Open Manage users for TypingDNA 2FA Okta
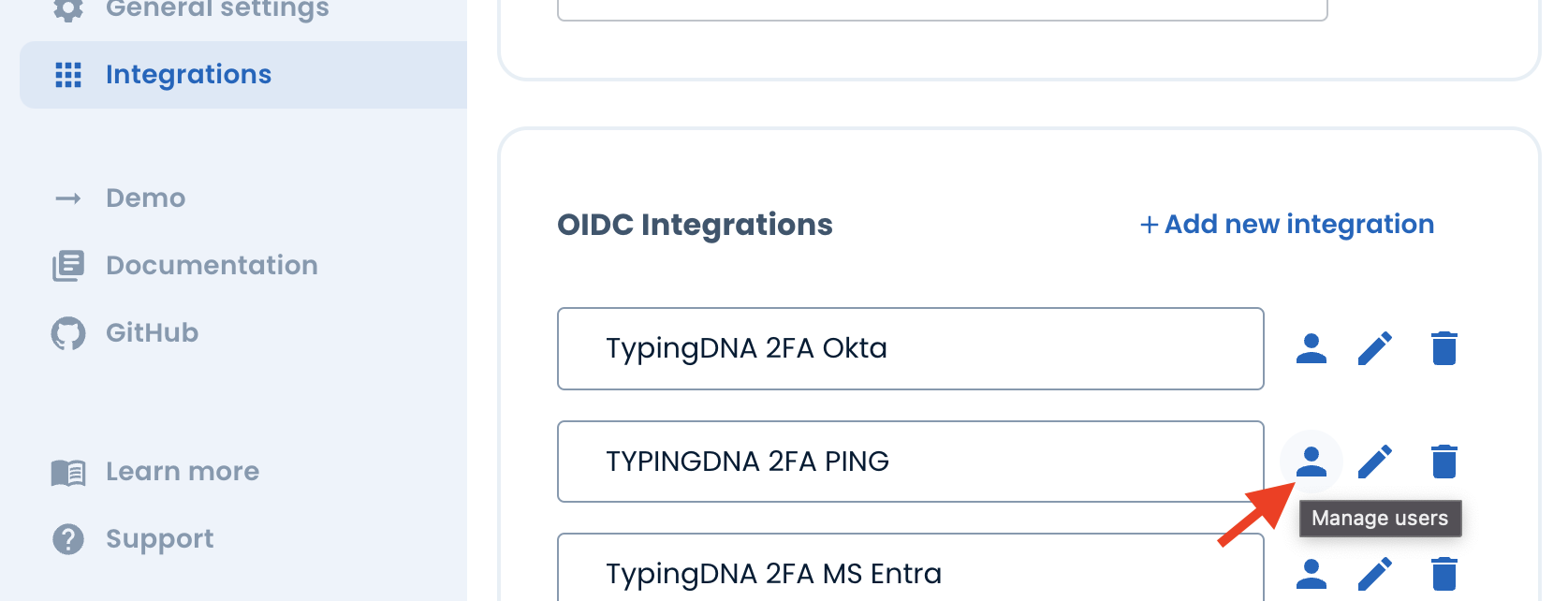Image resolution: width=1568 pixels, height=601 pixels. click(1311, 348)
